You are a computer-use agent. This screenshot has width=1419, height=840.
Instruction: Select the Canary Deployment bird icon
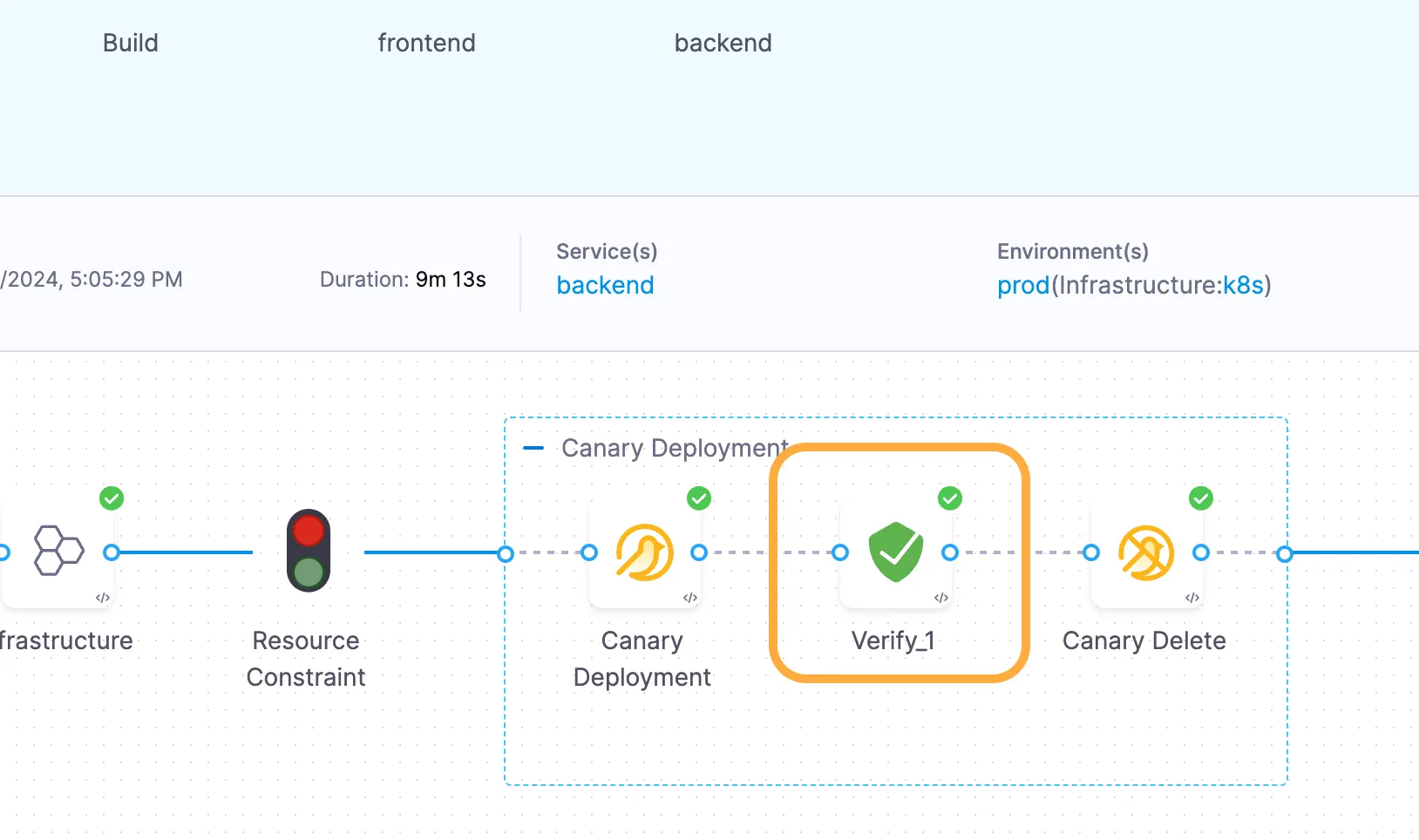pos(644,552)
